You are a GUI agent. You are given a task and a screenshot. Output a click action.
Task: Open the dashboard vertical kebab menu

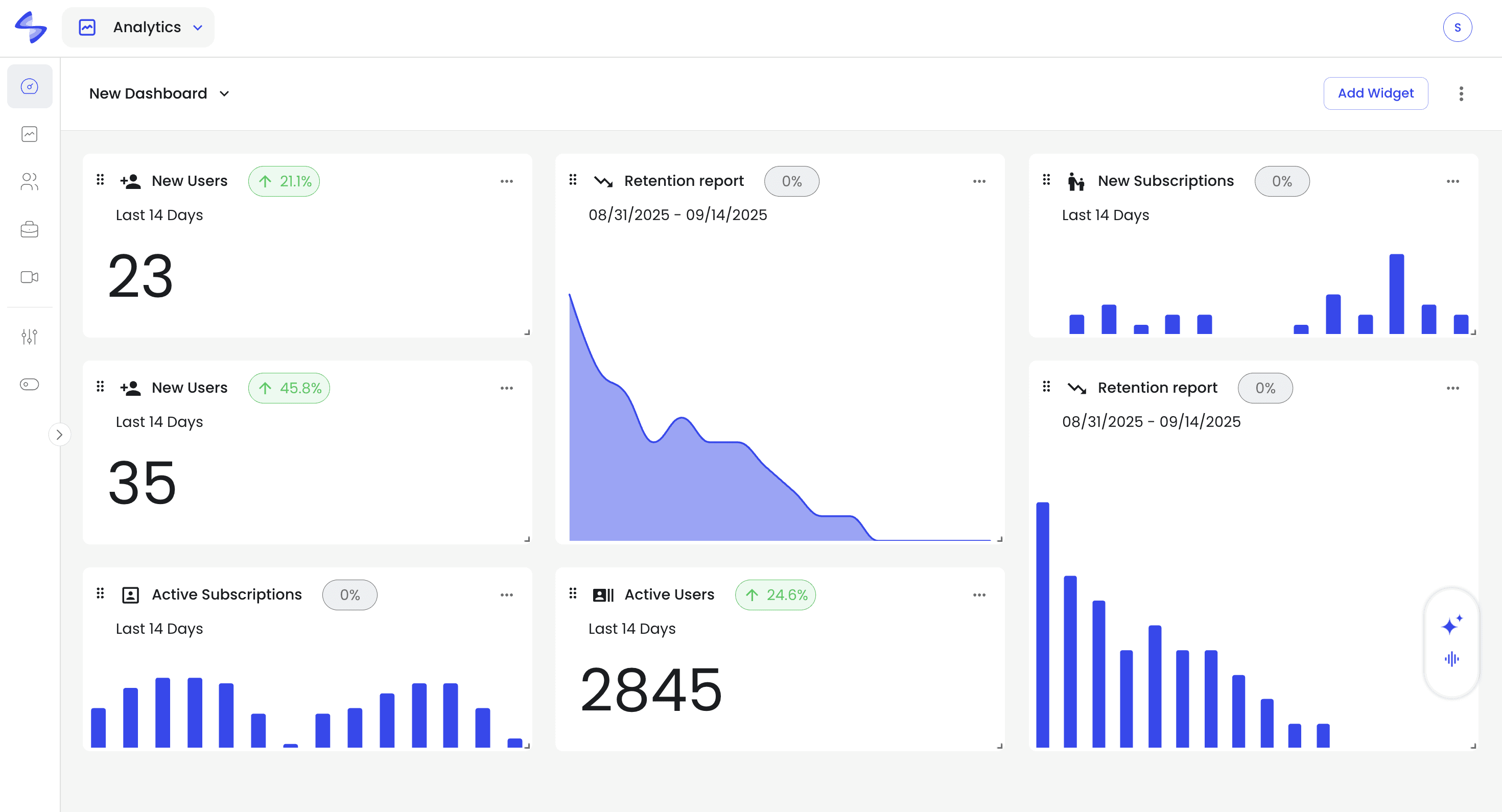1461,93
